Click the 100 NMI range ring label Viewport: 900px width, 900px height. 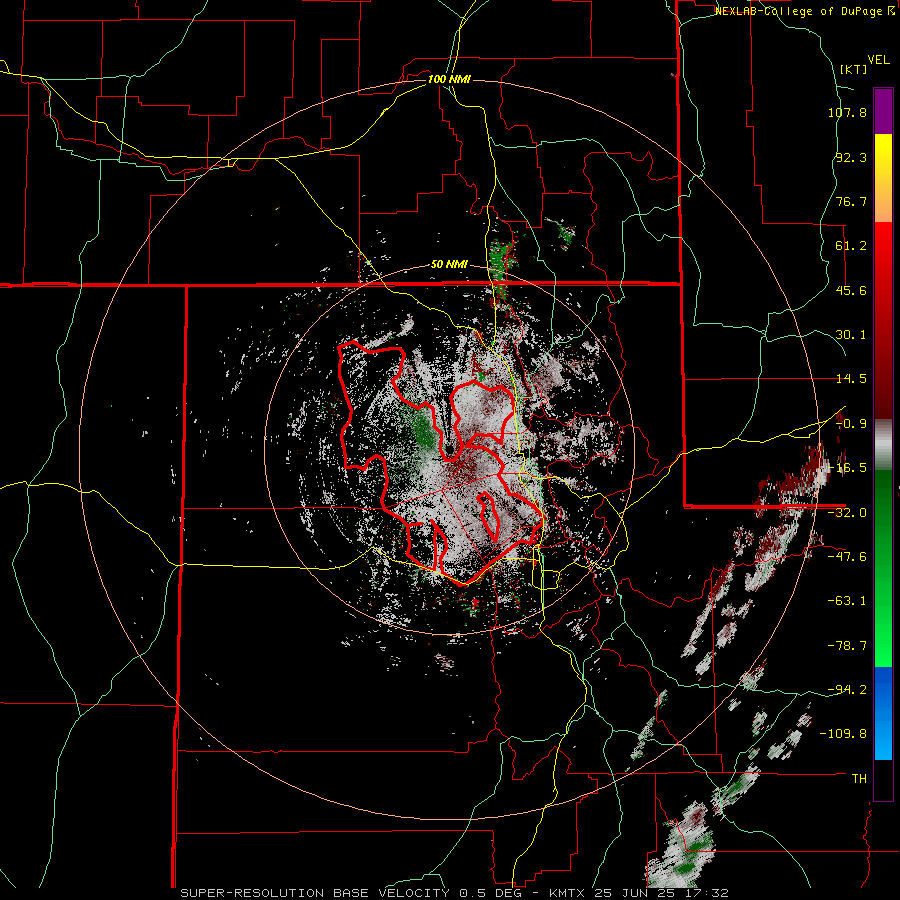pyautogui.click(x=449, y=79)
